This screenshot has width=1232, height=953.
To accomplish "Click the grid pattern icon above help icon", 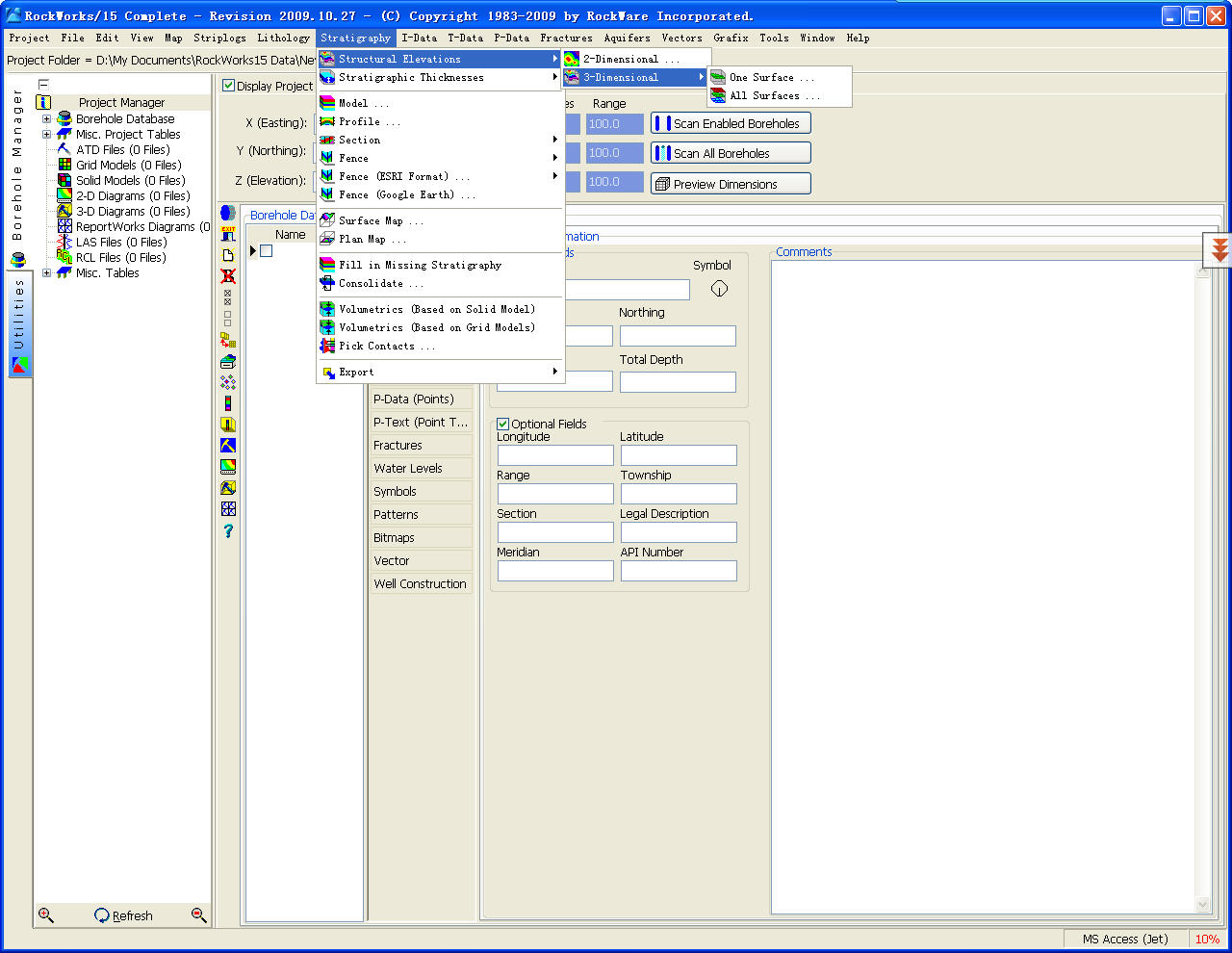I will [228, 509].
